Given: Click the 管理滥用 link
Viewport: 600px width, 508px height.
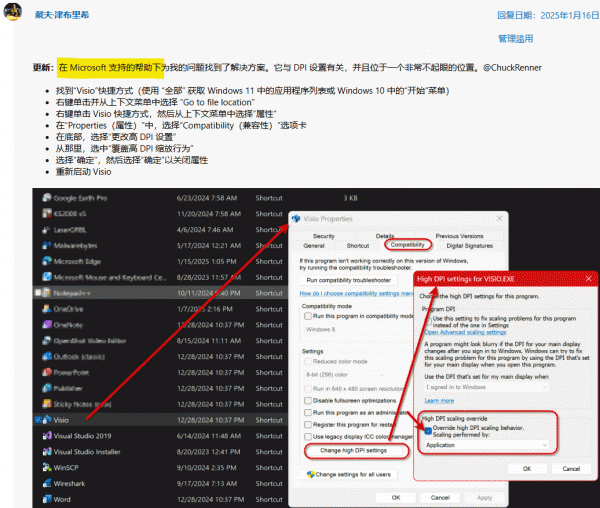Looking at the screenshot, I should pos(515,39).
